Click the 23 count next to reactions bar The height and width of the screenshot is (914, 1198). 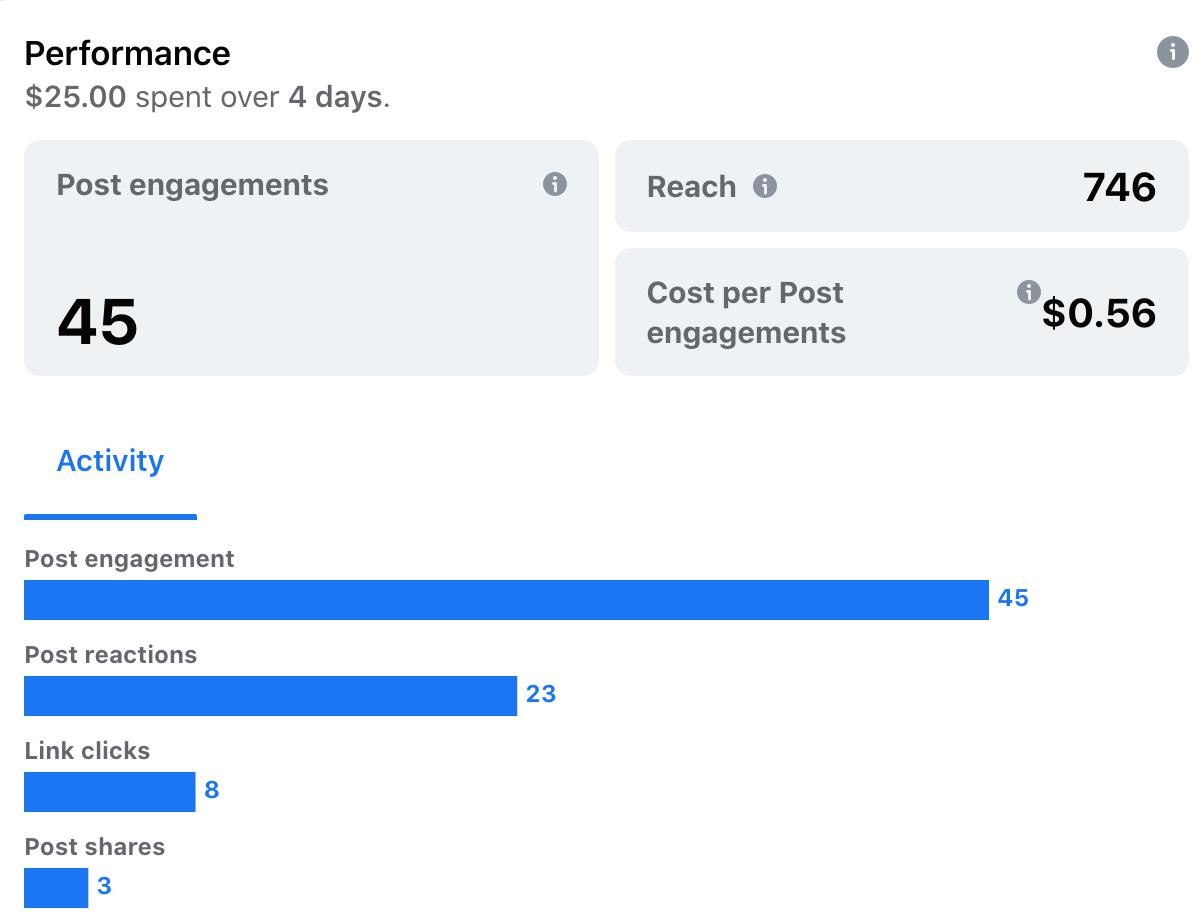540,694
